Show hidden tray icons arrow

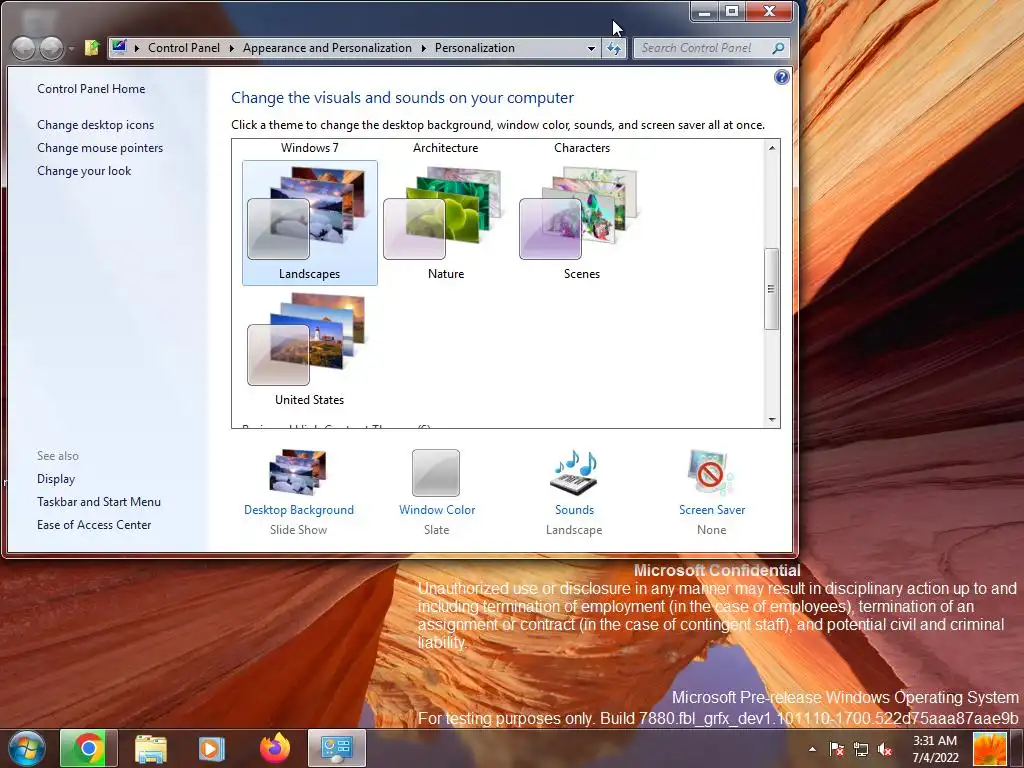tap(812, 749)
